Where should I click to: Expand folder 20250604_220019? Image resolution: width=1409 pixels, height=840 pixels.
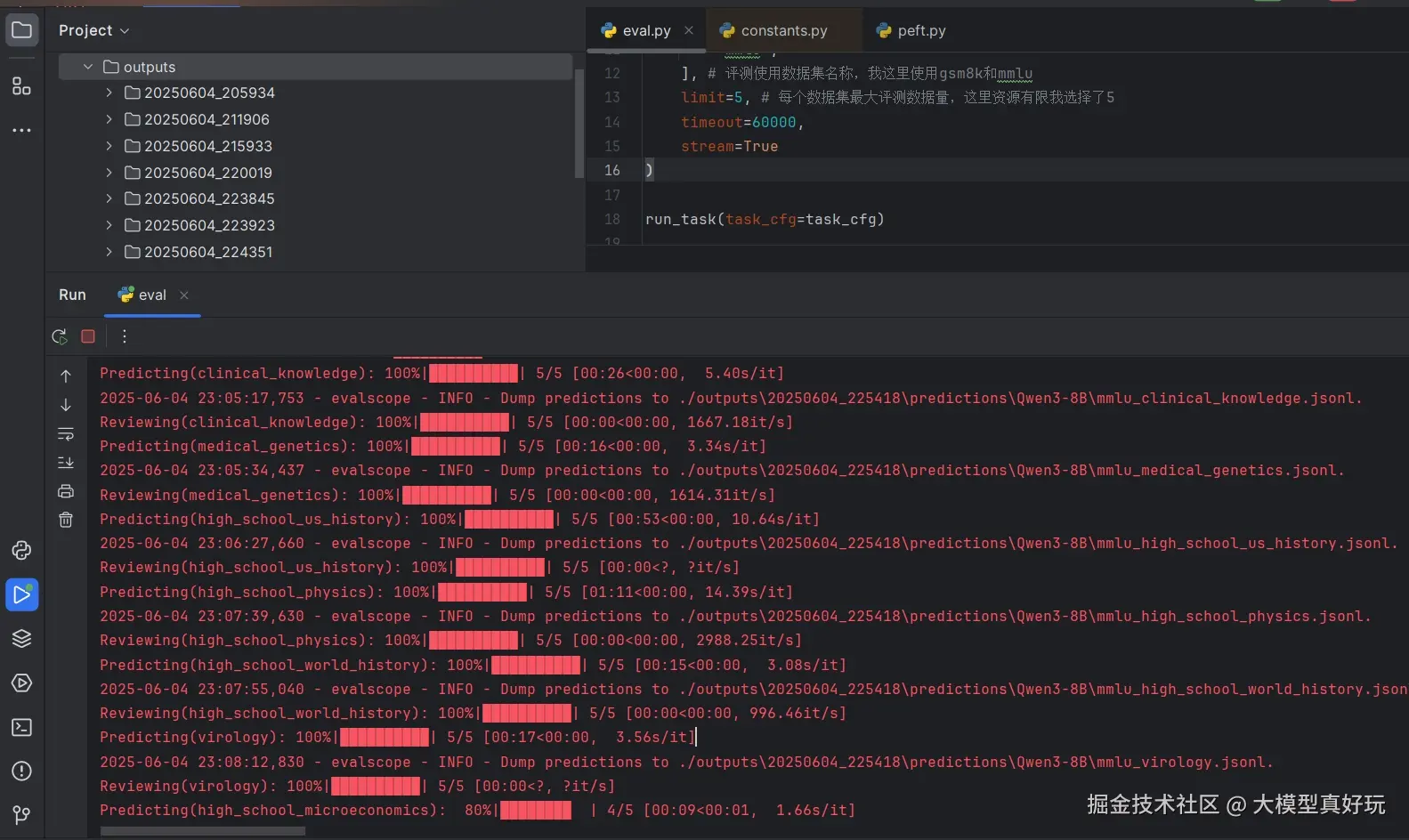[x=109, y=173]
